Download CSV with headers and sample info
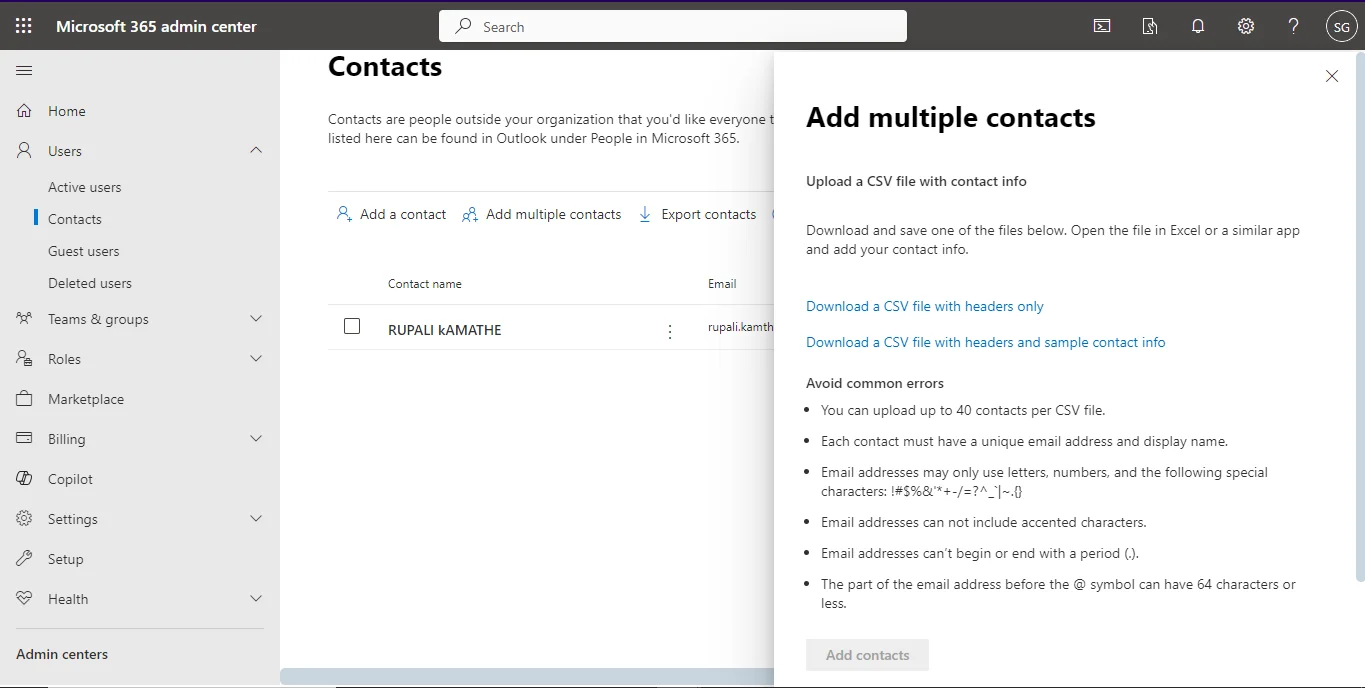 (986, 342)
